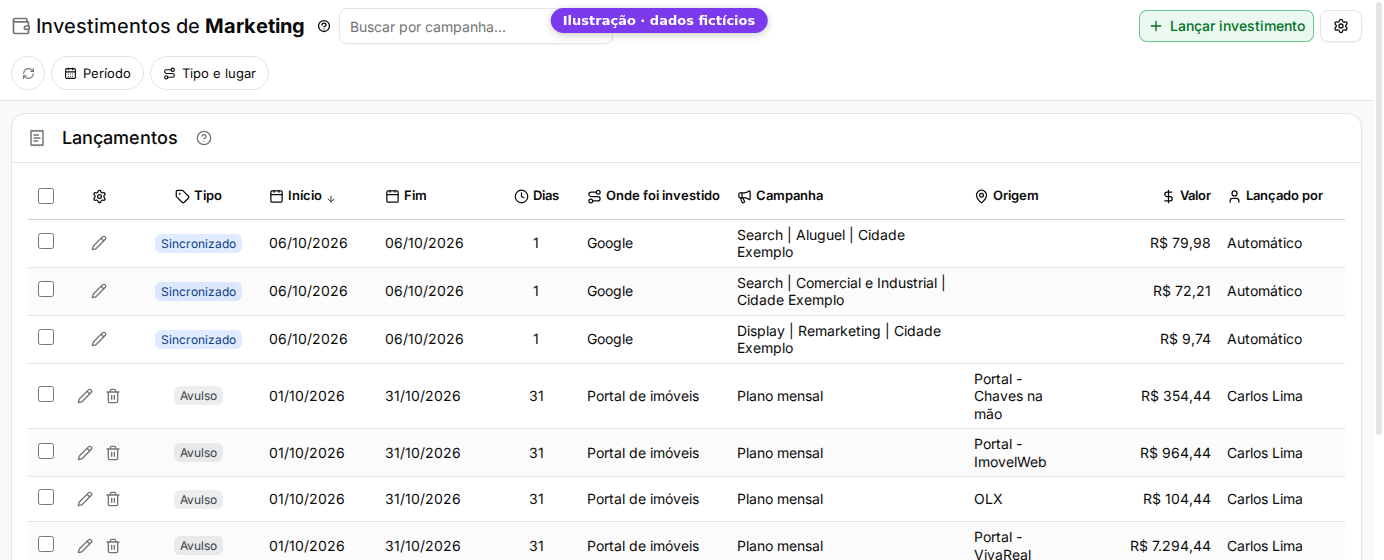Delete the Portal - ImovelWeb row
Viewport: 1384px width, 560px height.
coord(113,453)
